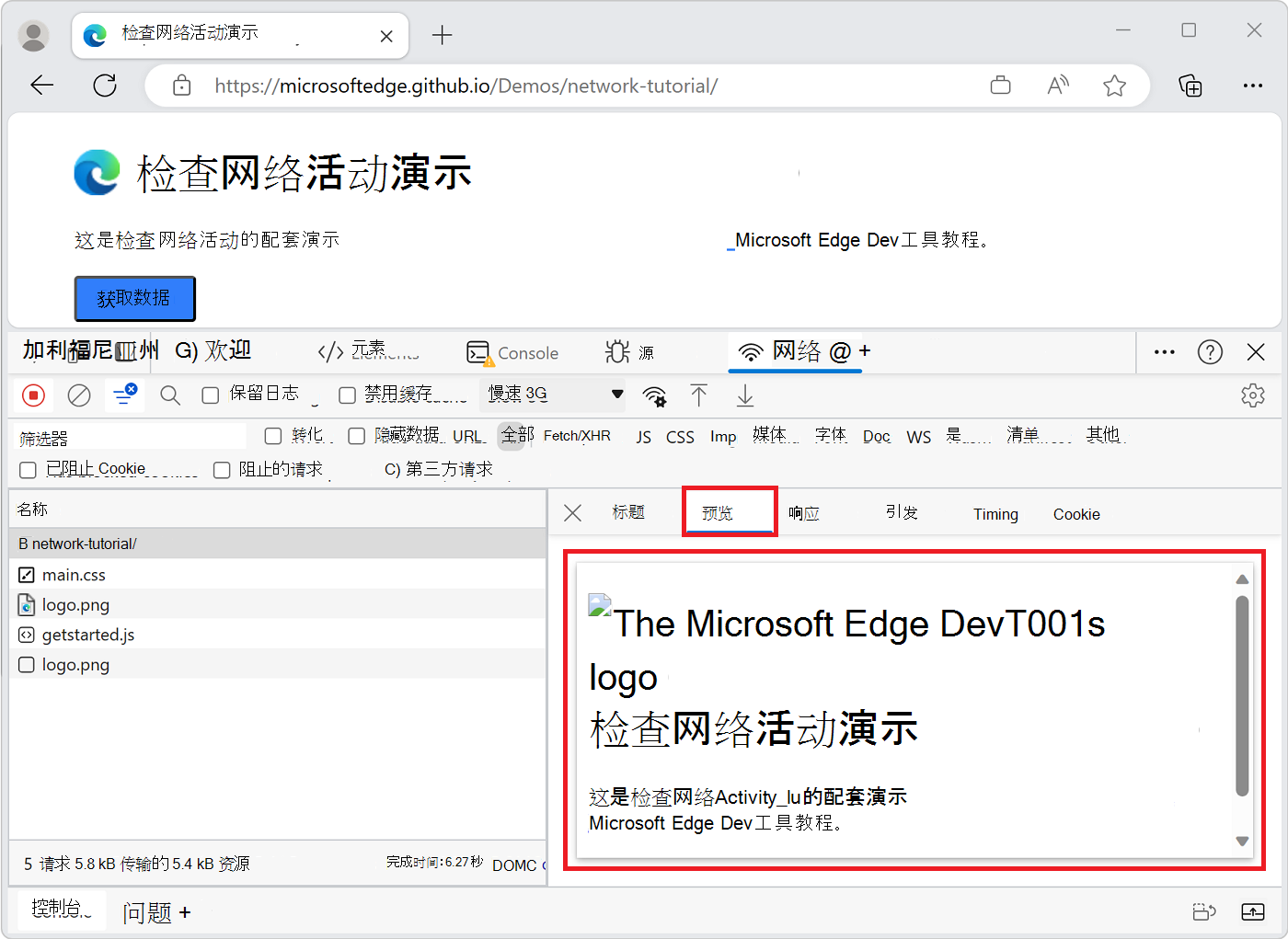Screen dimensions: 1288x939
Task: Toggle the network filter bar icon
Action: [124, 395]
